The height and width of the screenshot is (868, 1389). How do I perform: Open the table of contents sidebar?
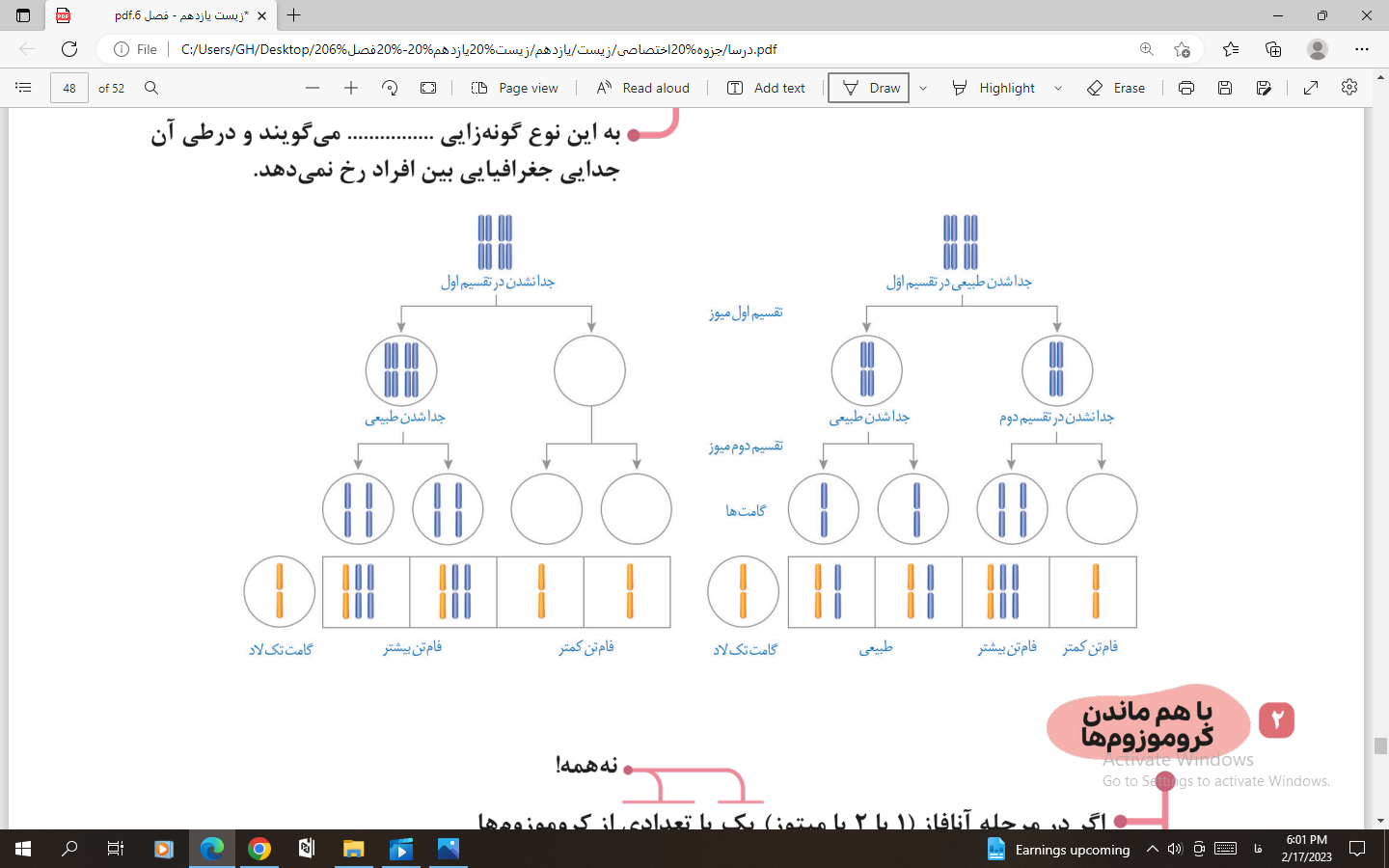pyautogui.click(x=23, y=88)
